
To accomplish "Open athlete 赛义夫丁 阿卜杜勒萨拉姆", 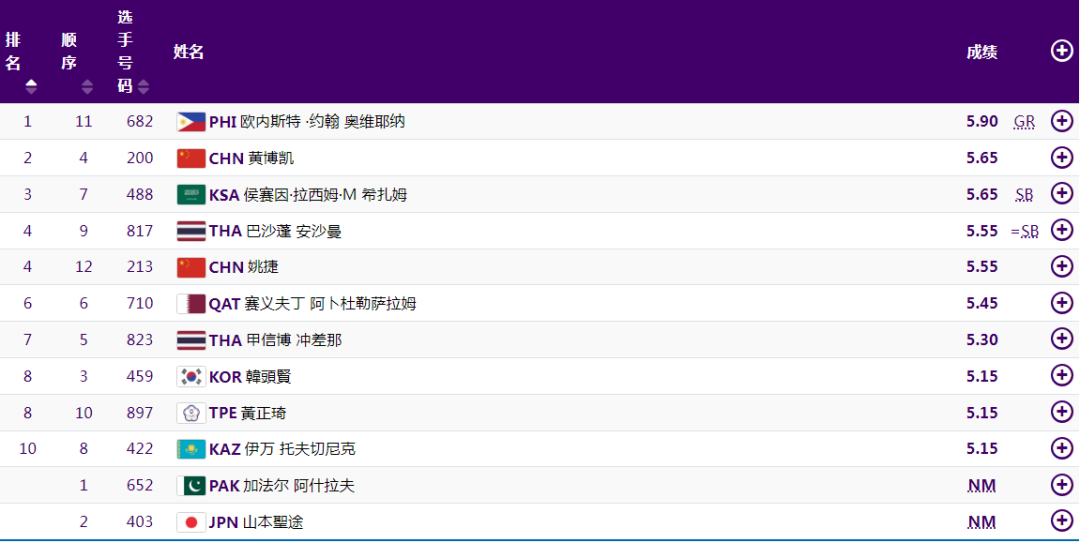I will 331,304.
